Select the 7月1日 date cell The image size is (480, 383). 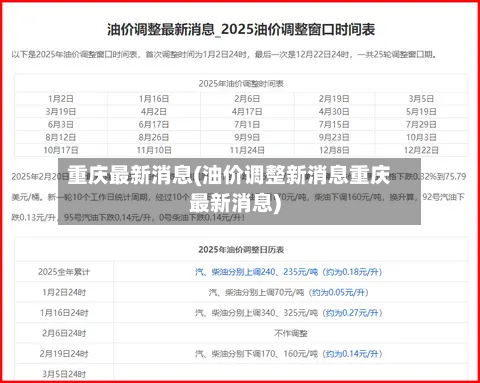(x=247, y=124)
